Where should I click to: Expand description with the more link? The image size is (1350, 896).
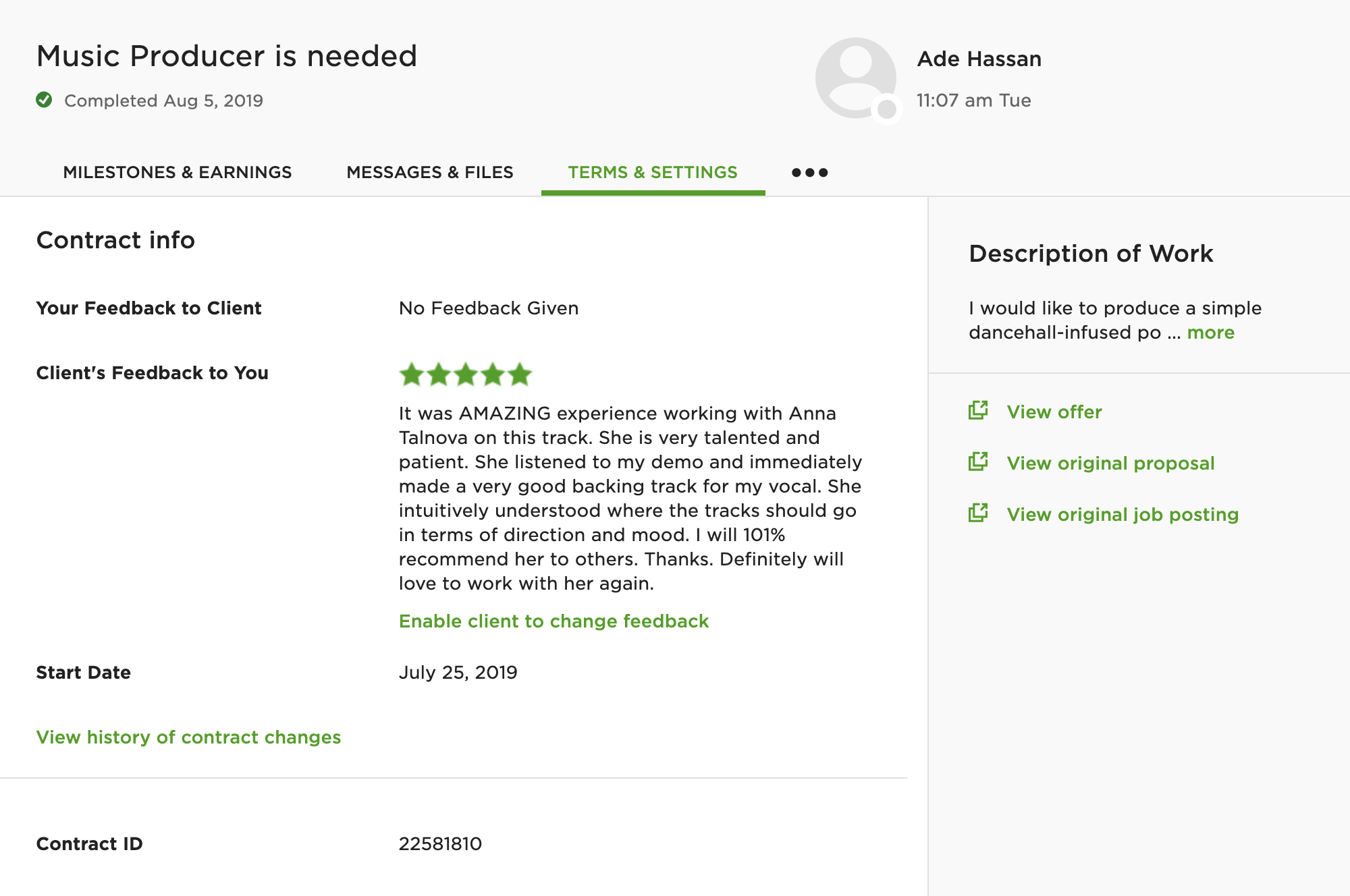coord(1210,333)
